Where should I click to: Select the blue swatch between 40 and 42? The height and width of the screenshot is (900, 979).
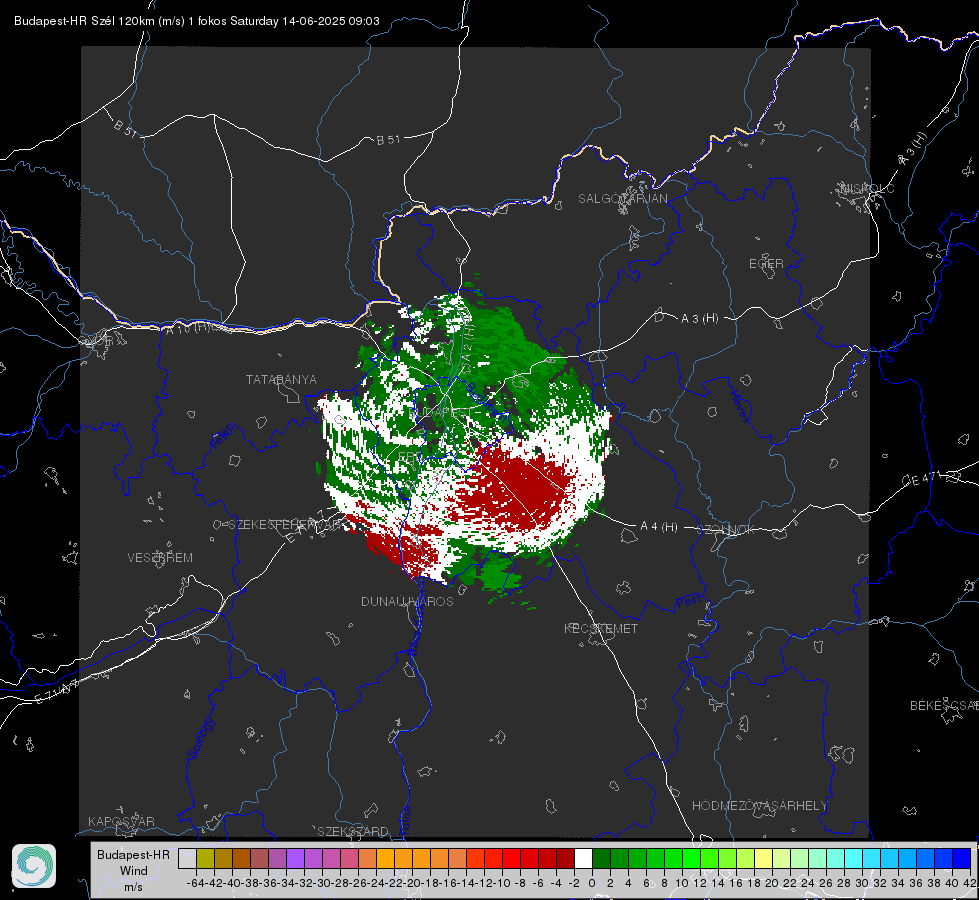tap(962, 858)
